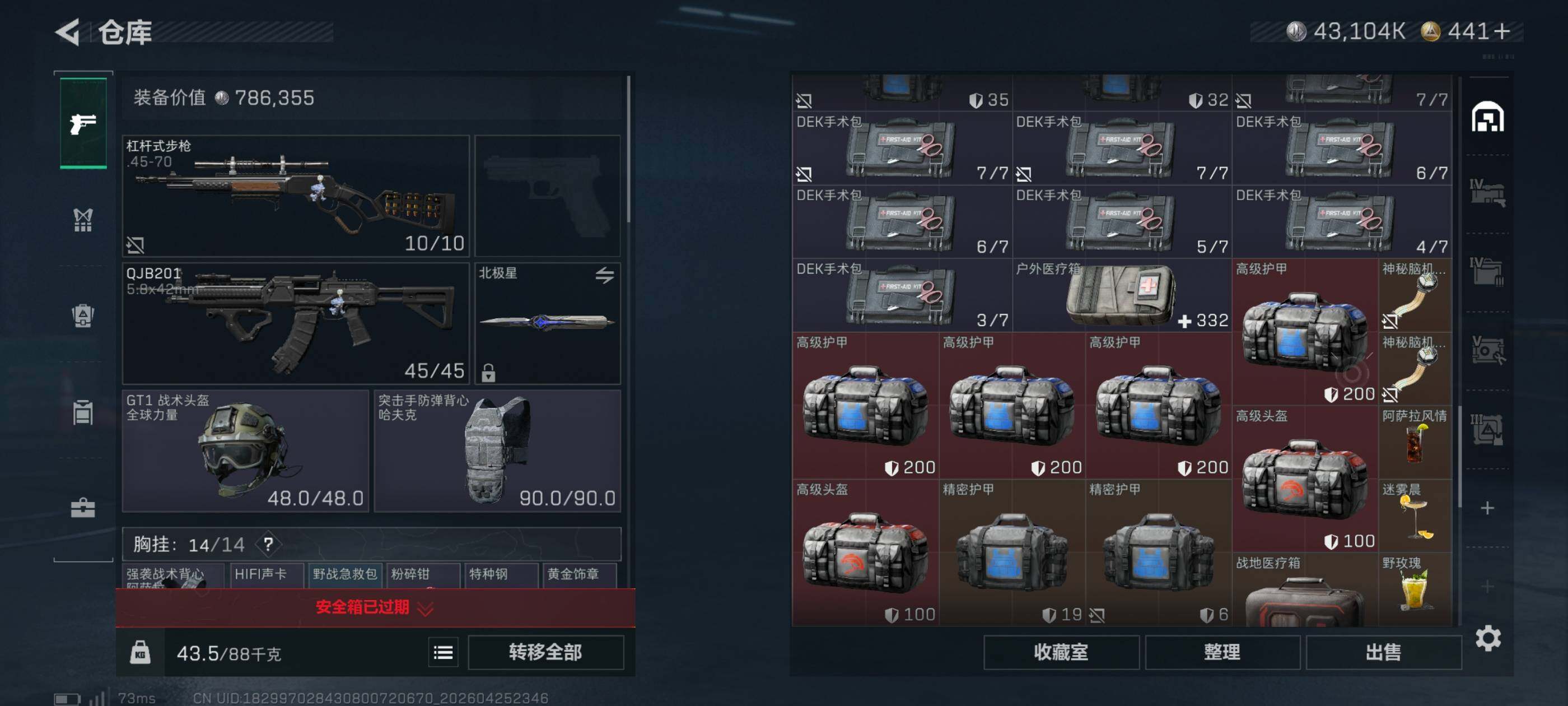Image resolution: width=1568 pixels, height=706 pixels.
Task: Click the list view icon near weight
Action: pos(442,653)
